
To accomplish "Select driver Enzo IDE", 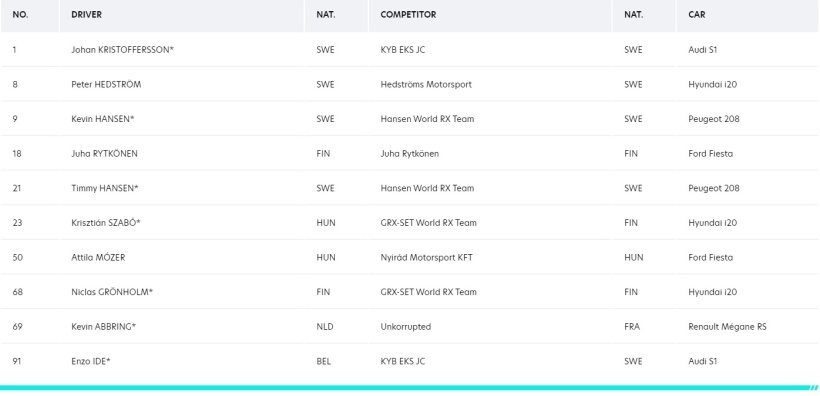I will (91, 361).
